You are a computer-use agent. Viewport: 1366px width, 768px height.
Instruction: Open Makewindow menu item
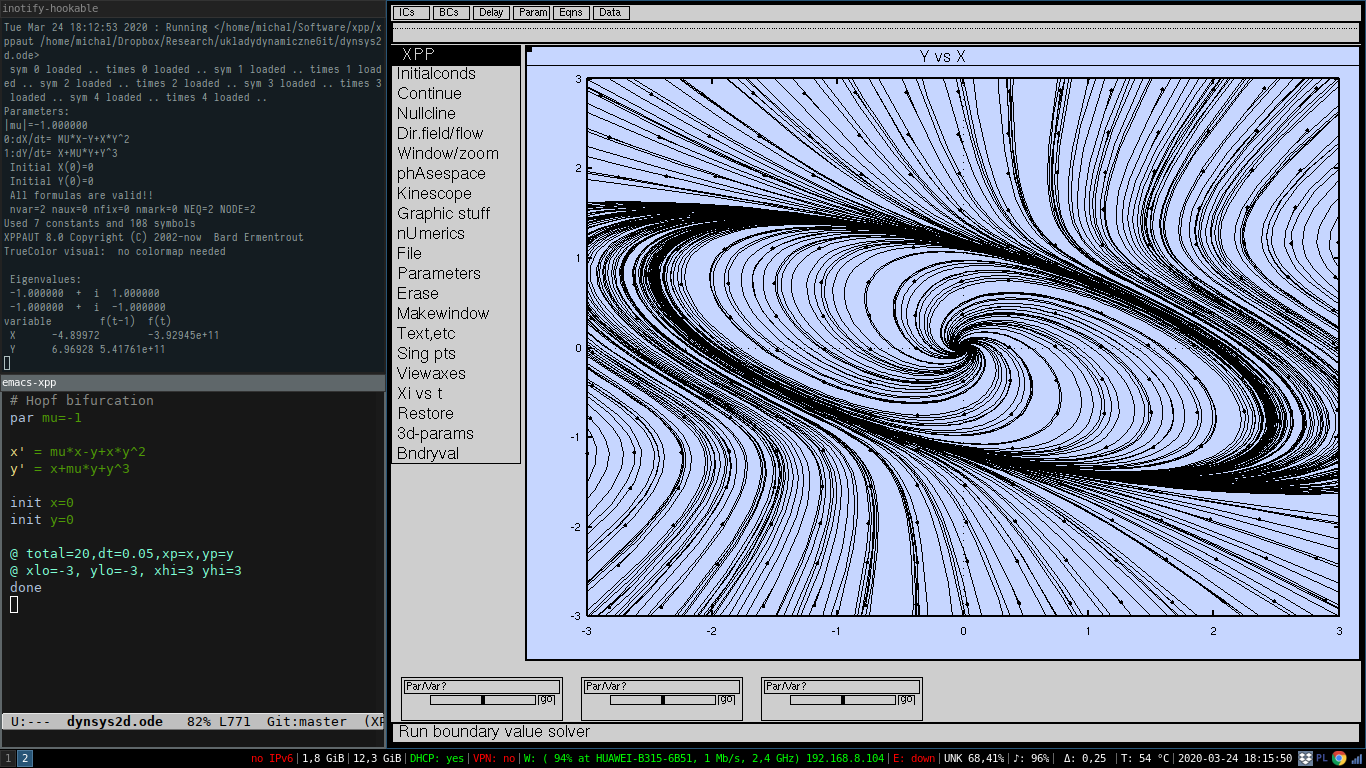[456, 314]
